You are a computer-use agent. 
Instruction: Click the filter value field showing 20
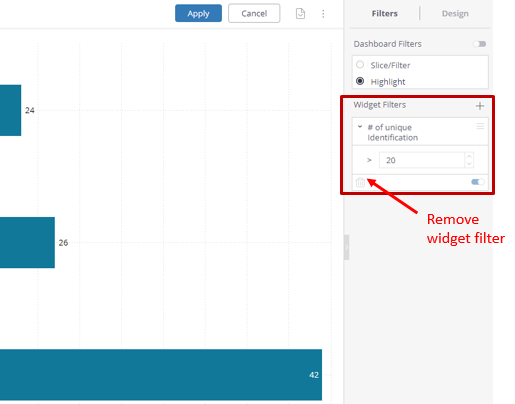[x=422, y=160]
